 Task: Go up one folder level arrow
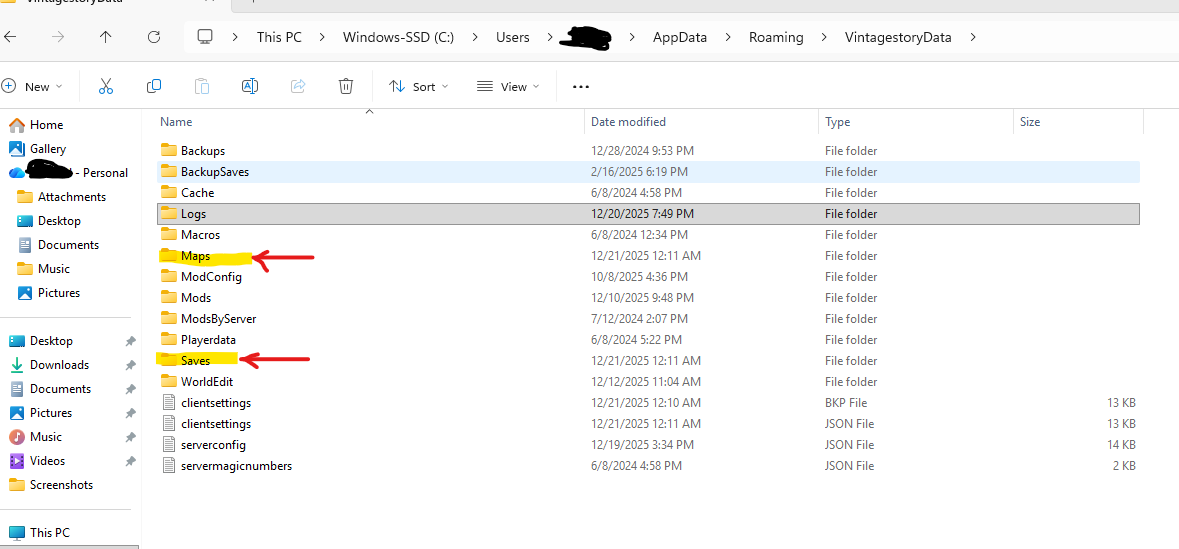pyautogui.click(x=106, y=37)
